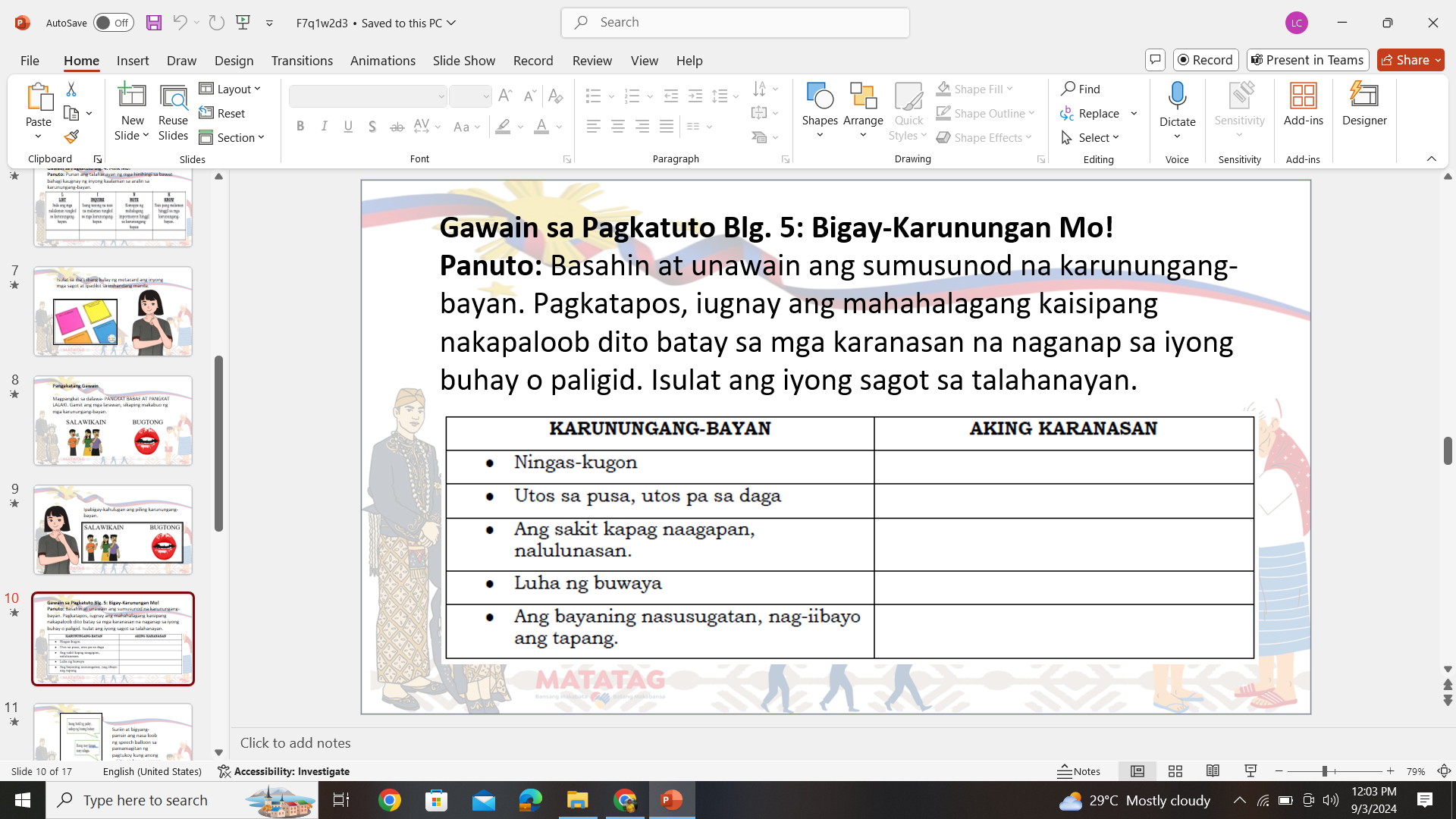
Task: Switch to Slide Sorter view
Action: coord(1175,771)
